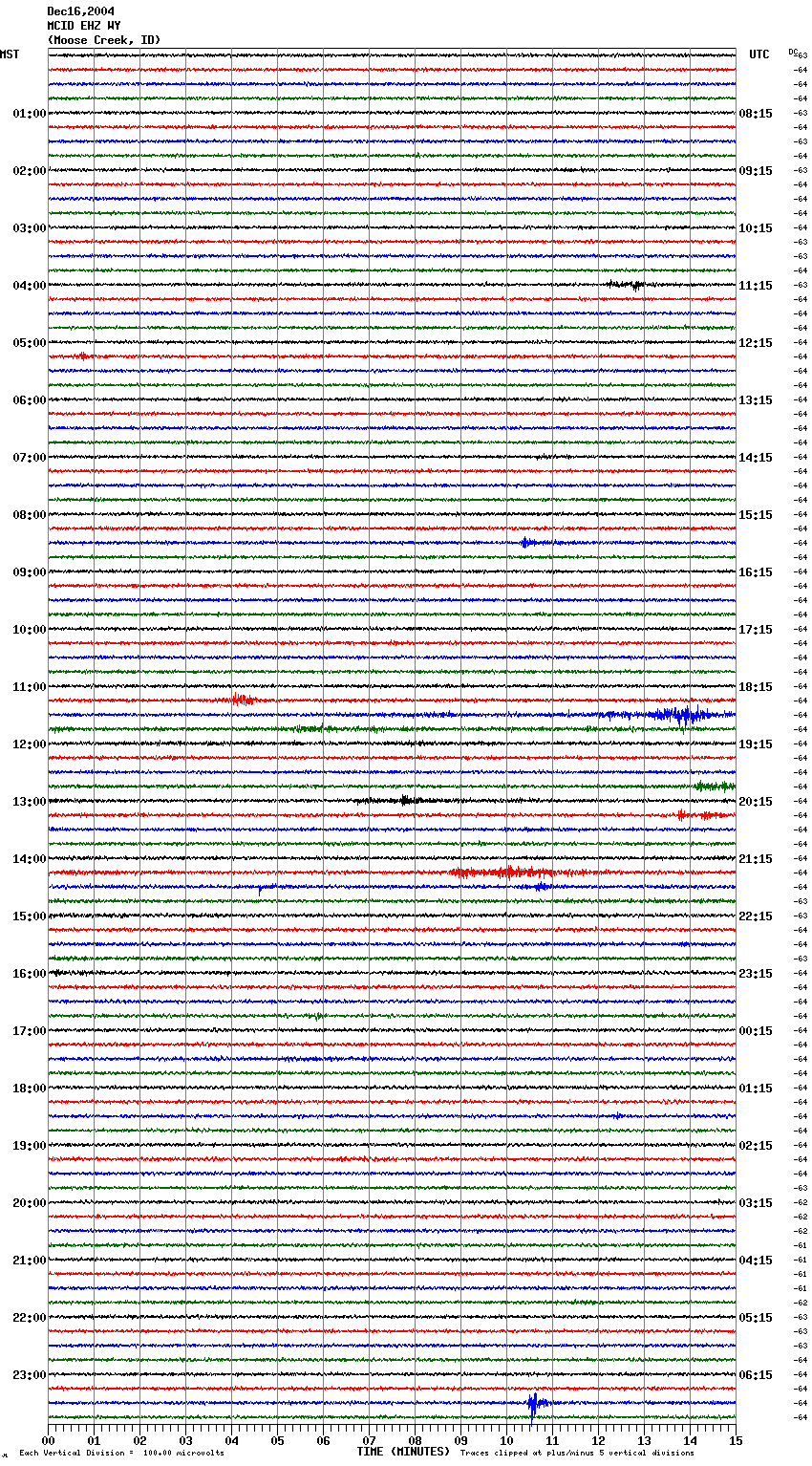
Task: Click the date label Dec16,2004
Action: (x=80, y=11)
